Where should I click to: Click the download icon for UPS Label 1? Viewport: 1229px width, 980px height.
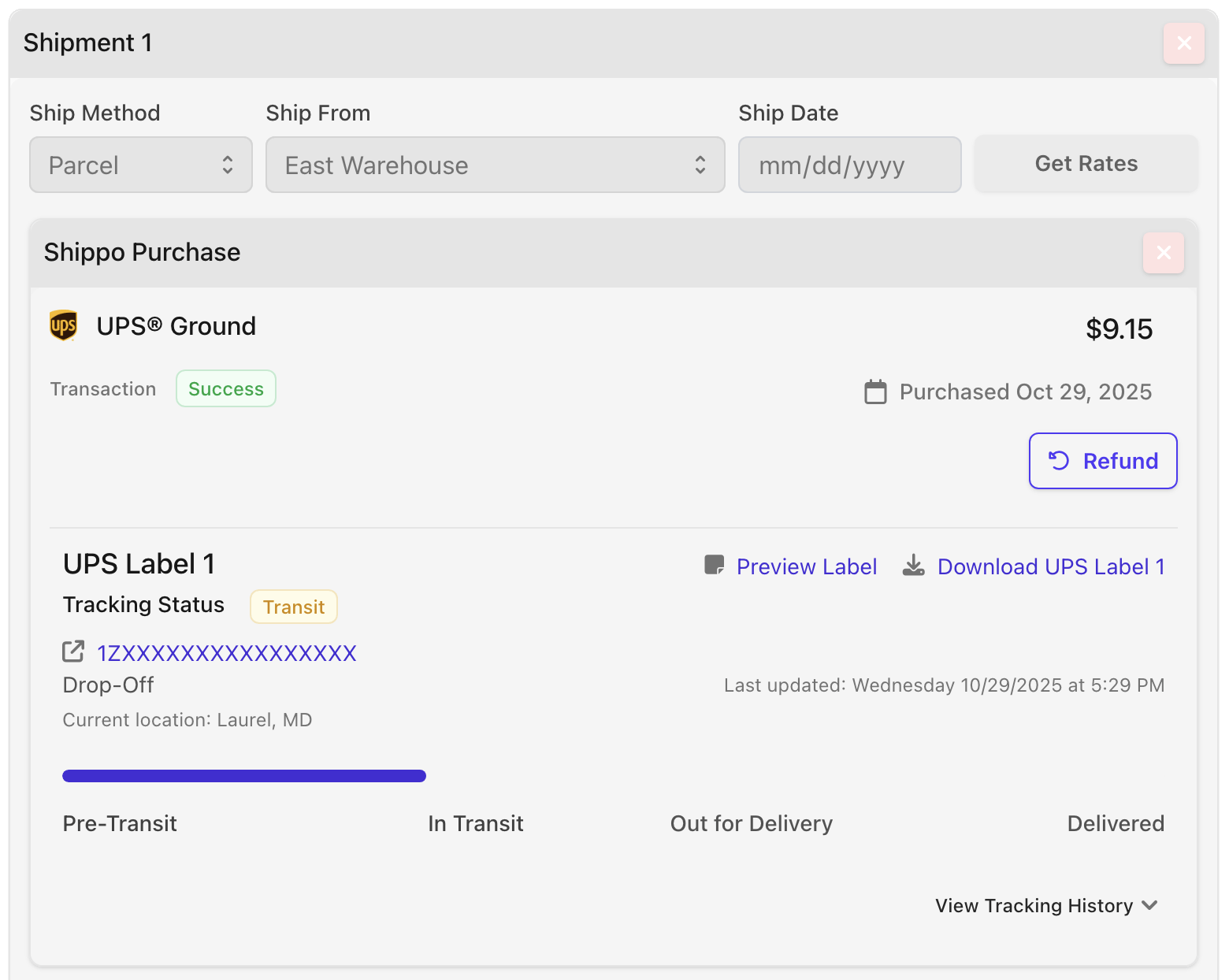click(x=913, y=566)
